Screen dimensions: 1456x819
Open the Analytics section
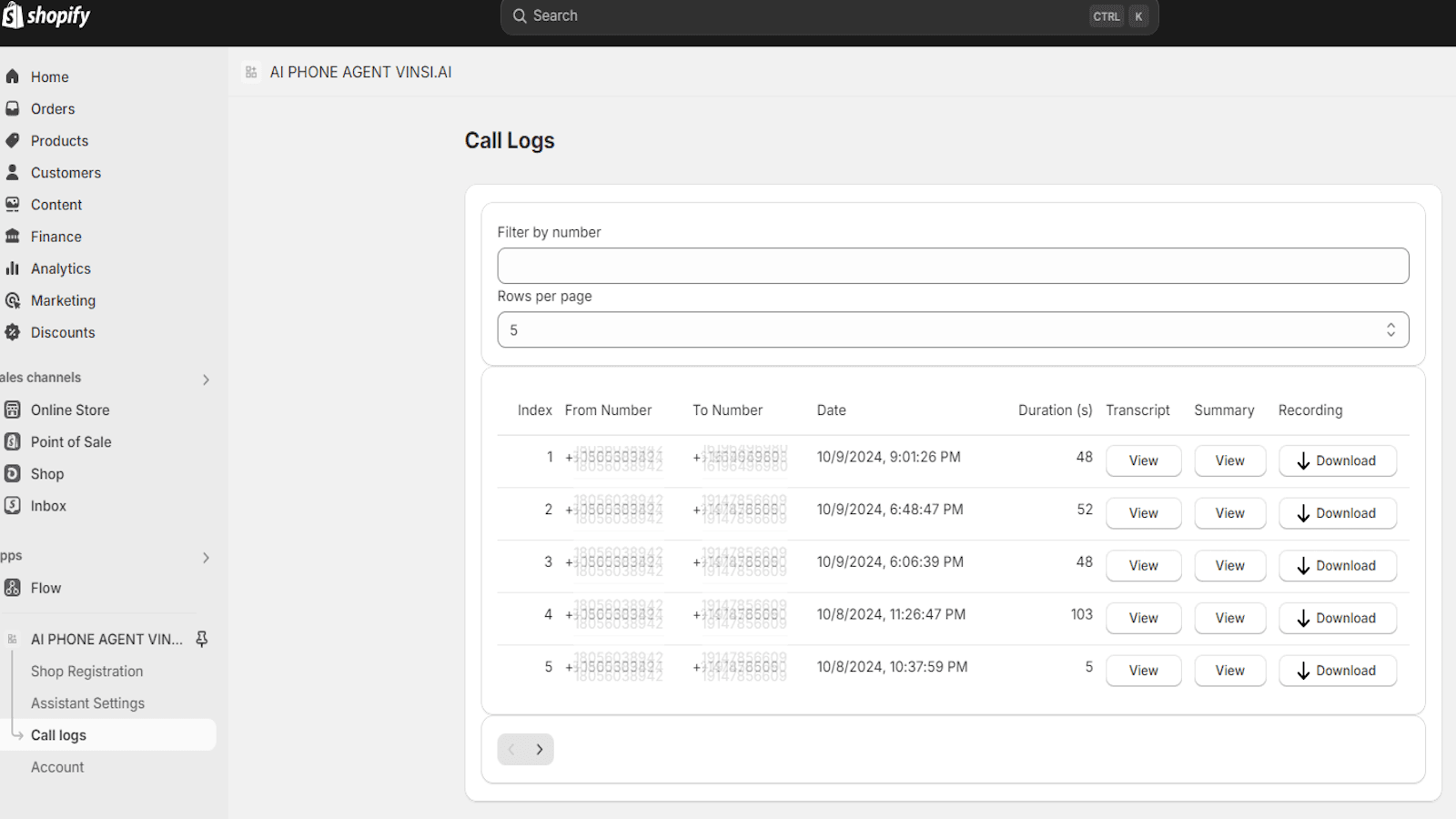pyautogui.click(x=13, y=268)
